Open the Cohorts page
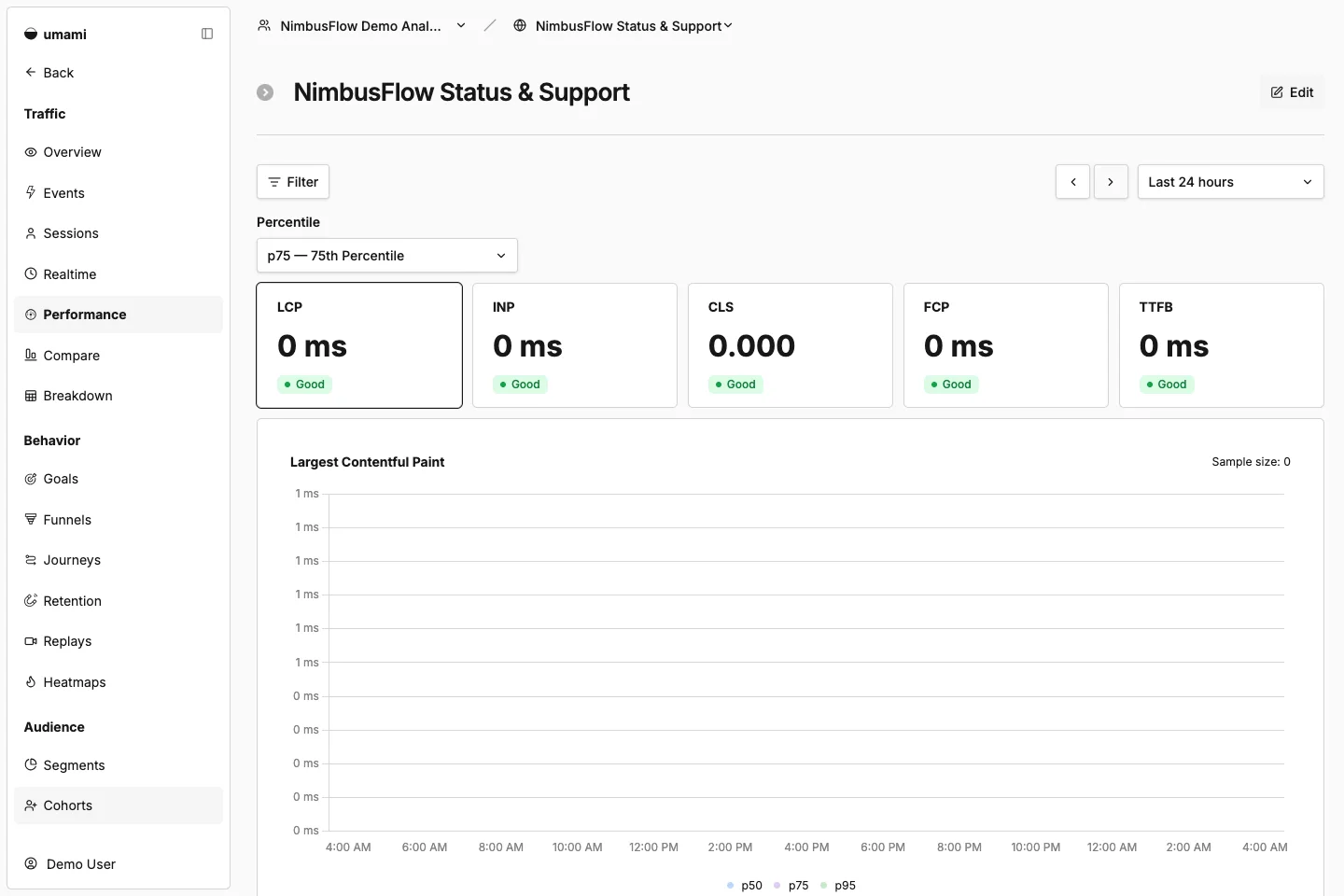The image size is (1344, 896). click(119, 805)
